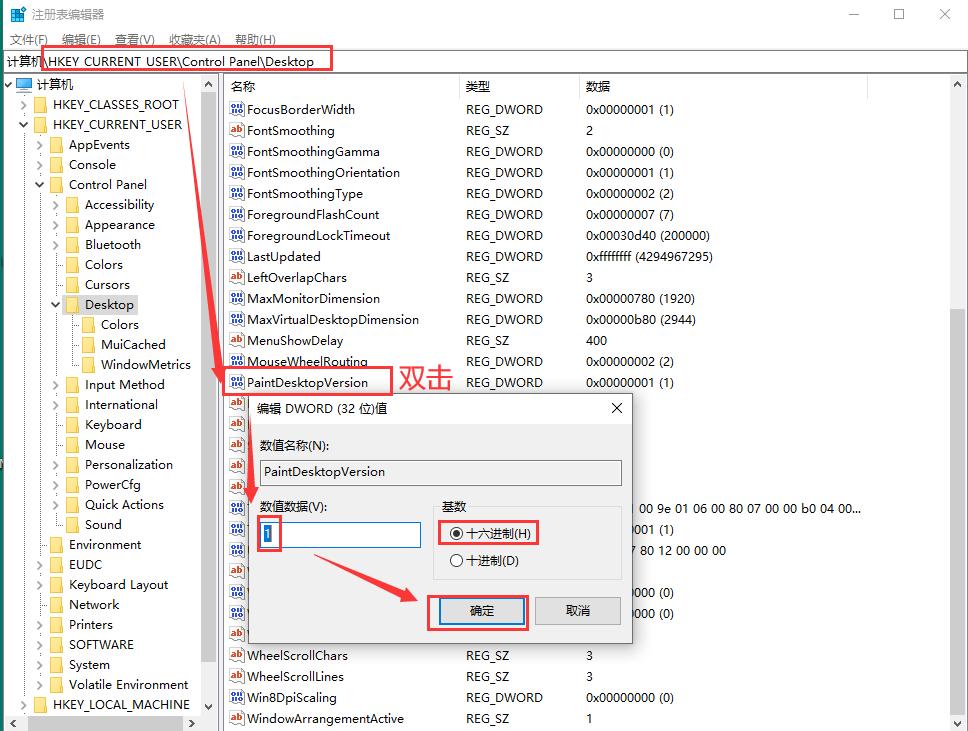Collapse the Desktop key node

(56, 305)
